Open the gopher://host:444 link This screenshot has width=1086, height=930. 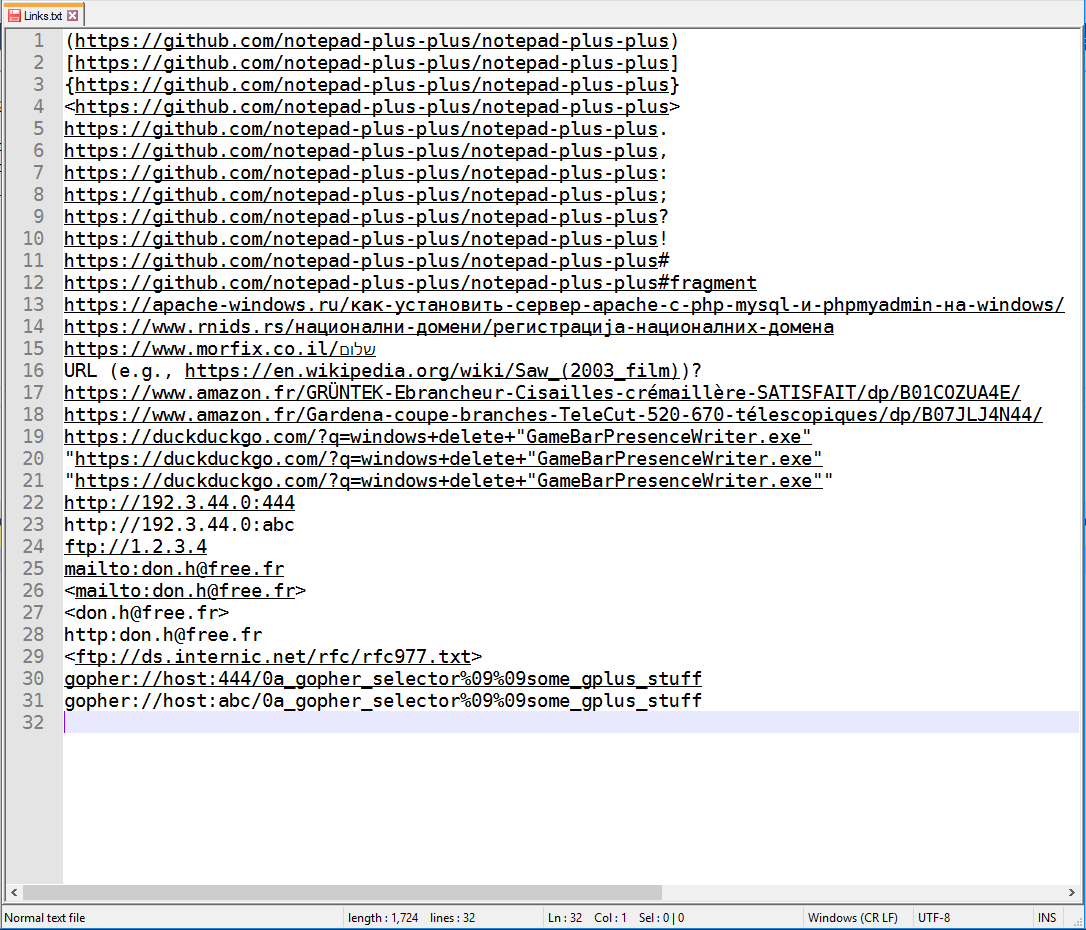pos(383,679)
